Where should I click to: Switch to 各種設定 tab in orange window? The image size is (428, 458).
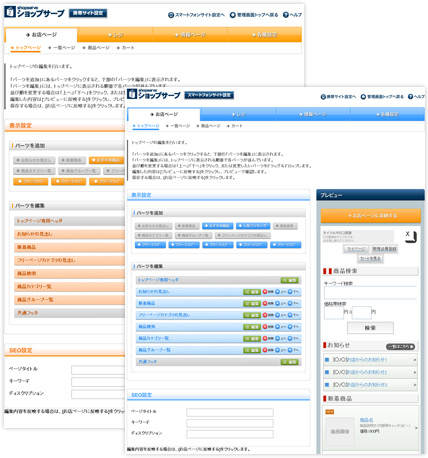265,35
